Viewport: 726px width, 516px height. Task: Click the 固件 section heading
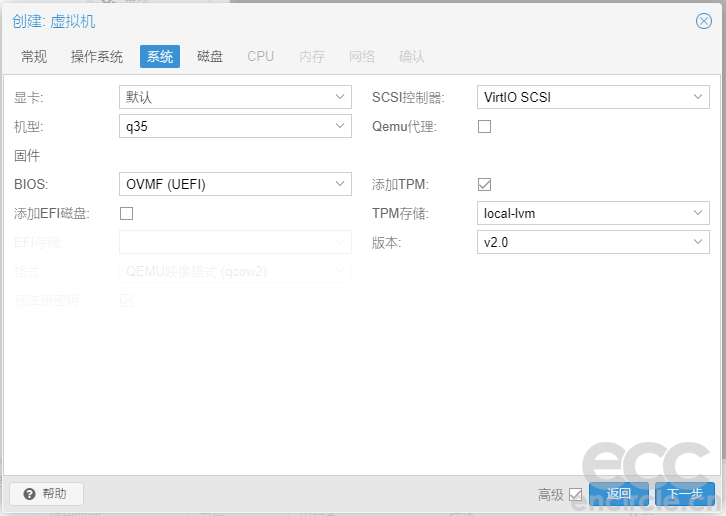(27, 156)
